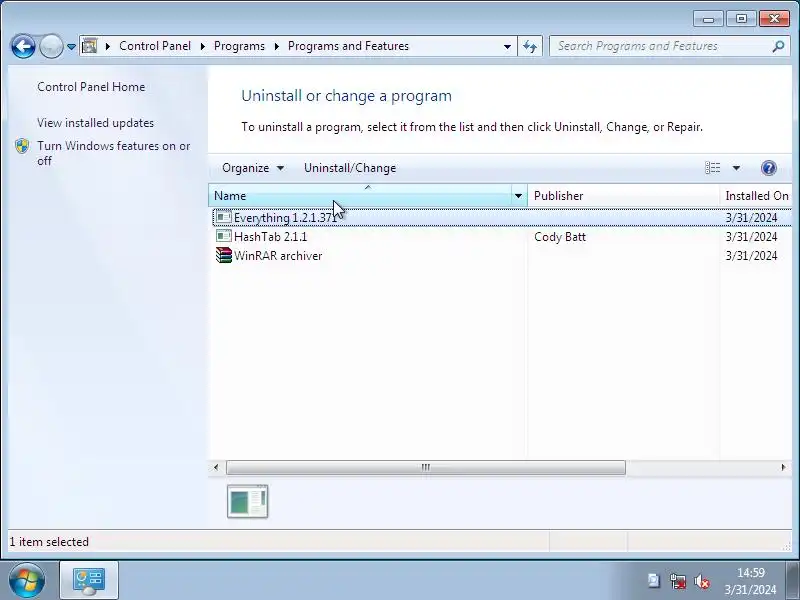Click the muted volume tray icon
This screenshot has width=800, height=600.
pyautogui.click(x=702, y=581)
